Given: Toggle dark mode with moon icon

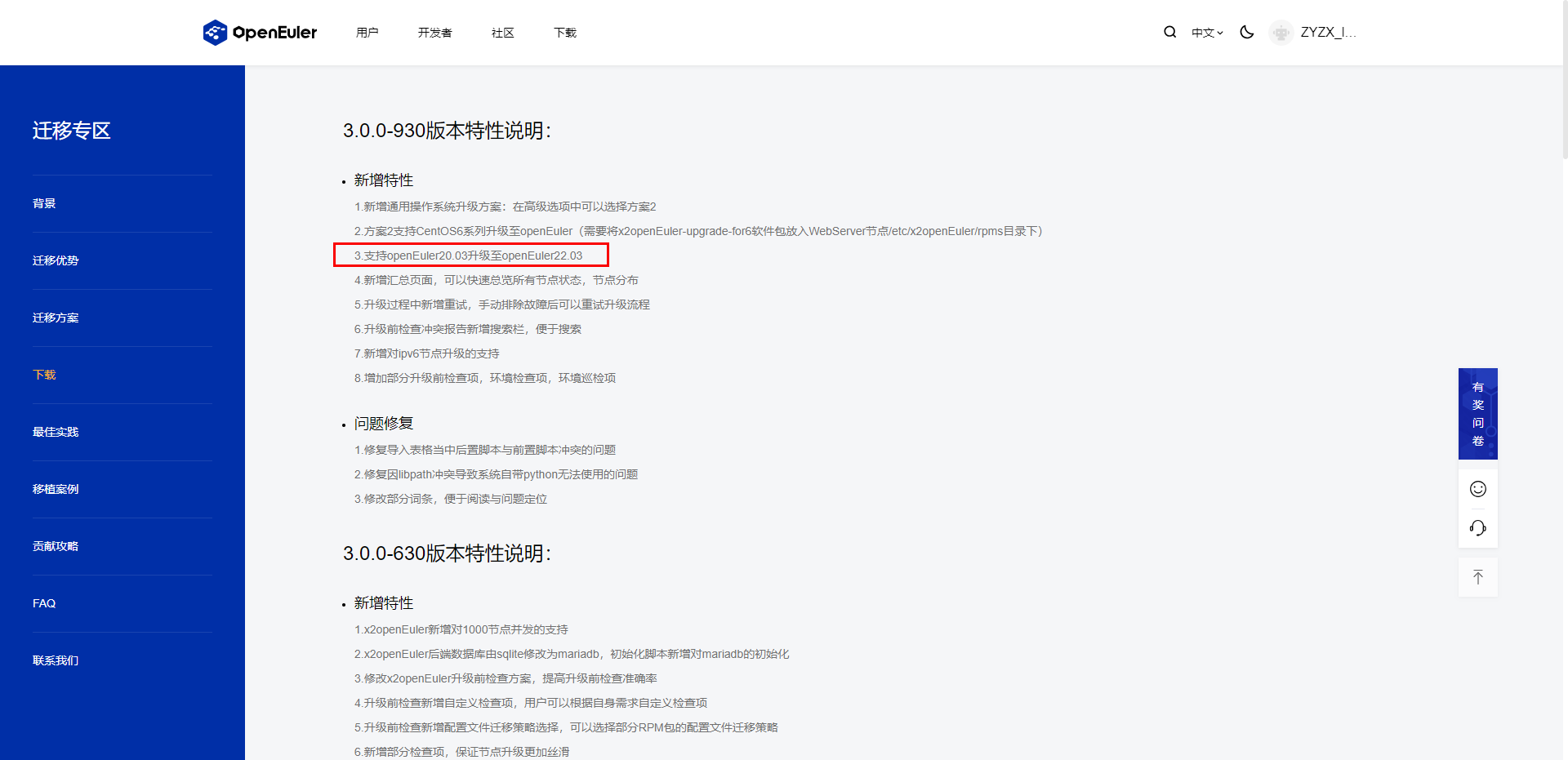Looking at the screenshot, I should (1246, 33).
